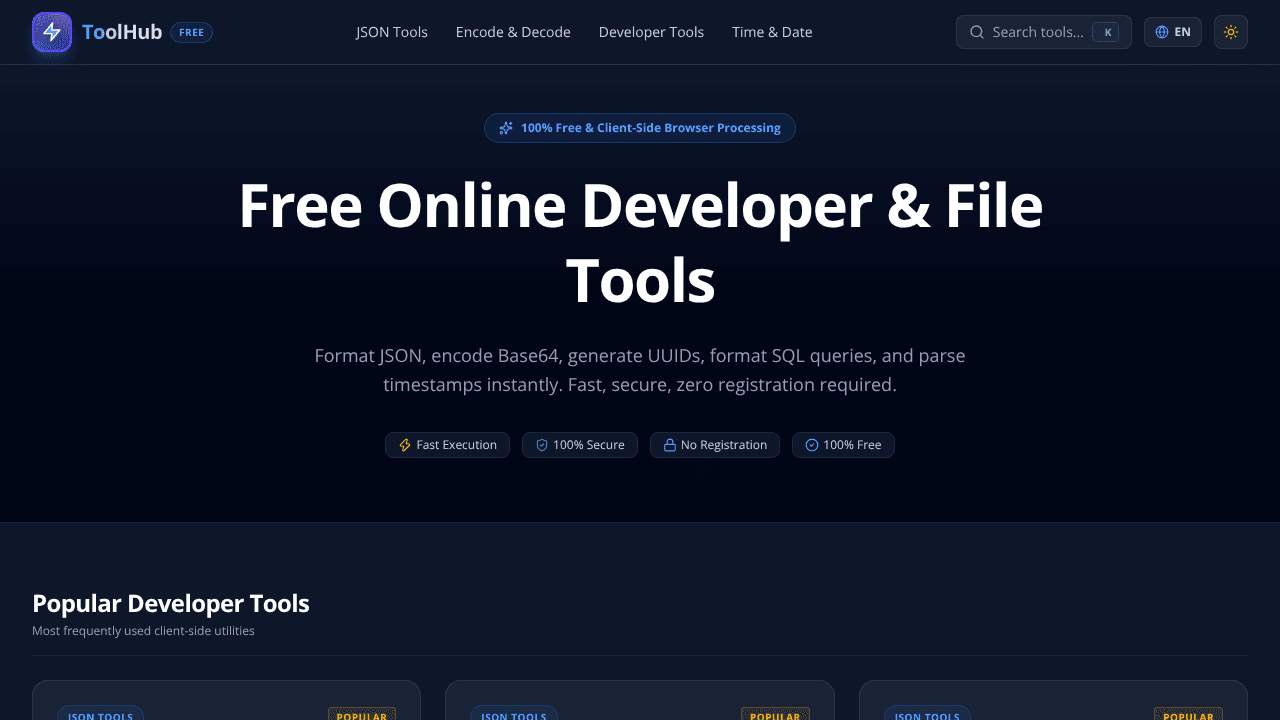Open the JSON Tools menu

[392, 32]
